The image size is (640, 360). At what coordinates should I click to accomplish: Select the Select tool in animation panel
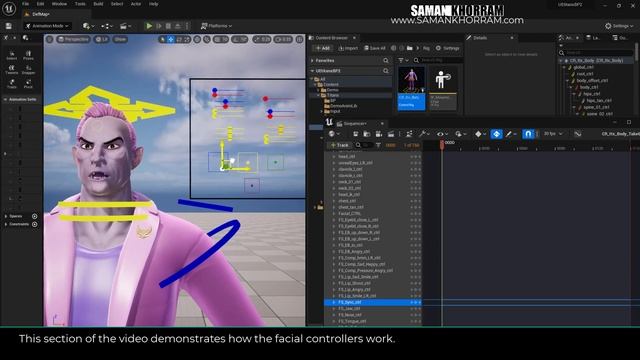point(12,56)
